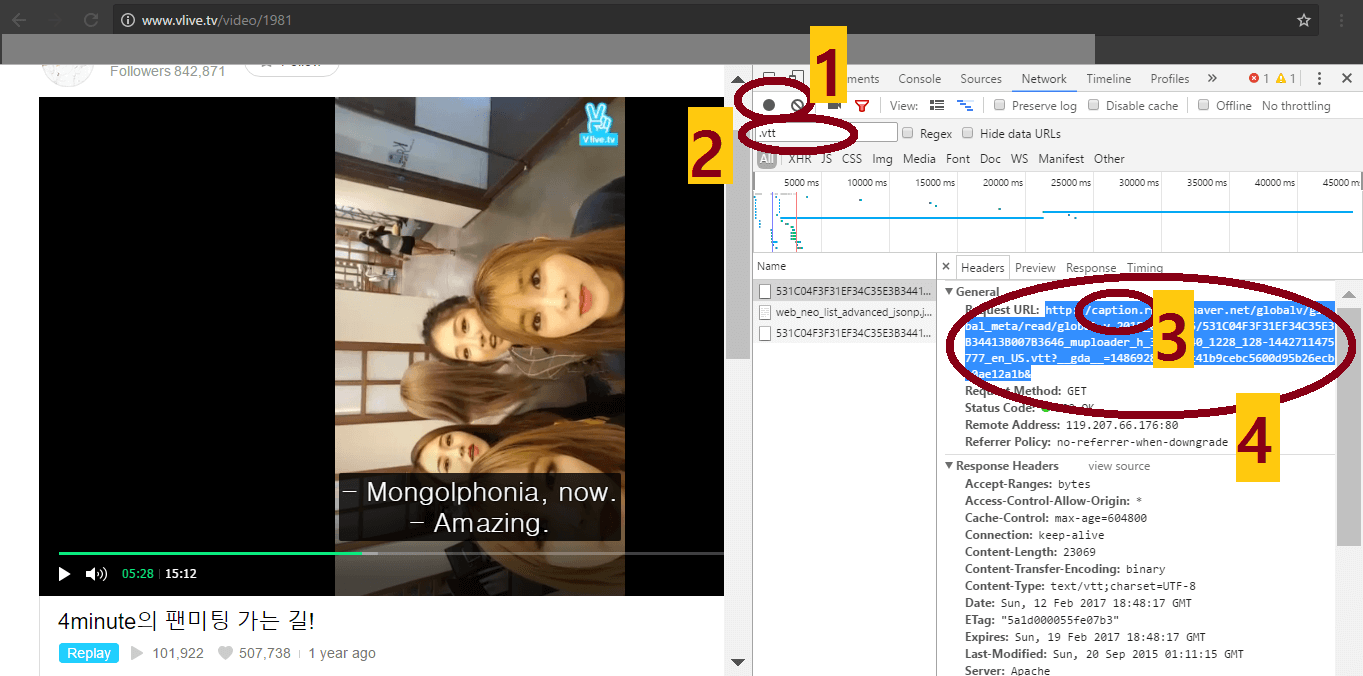
Task: Open the Preview tab of request
Action: pos(1035,268)
